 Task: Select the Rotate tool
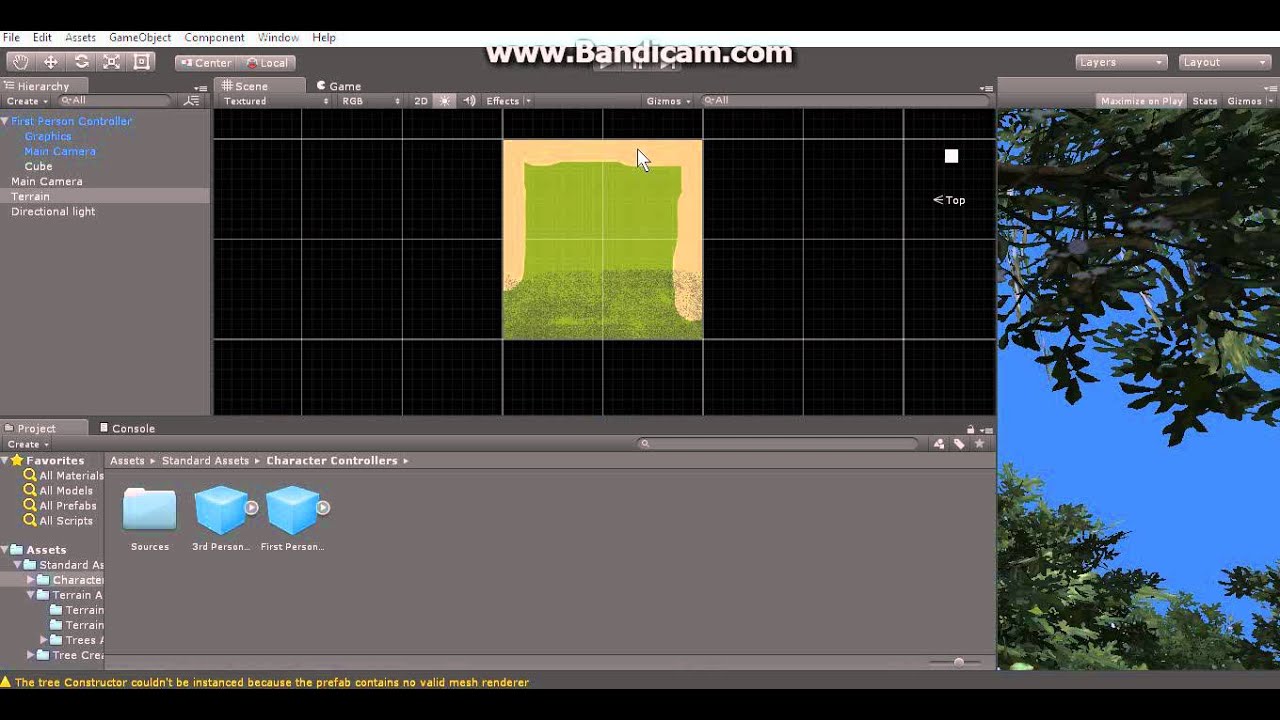(x=81, y=62)
